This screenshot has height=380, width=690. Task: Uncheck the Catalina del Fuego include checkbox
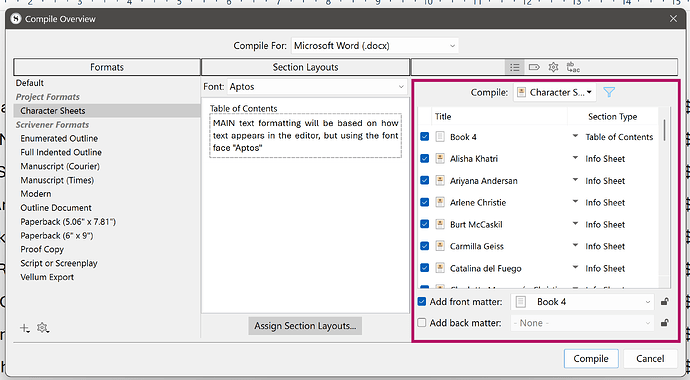coord(424,268)
